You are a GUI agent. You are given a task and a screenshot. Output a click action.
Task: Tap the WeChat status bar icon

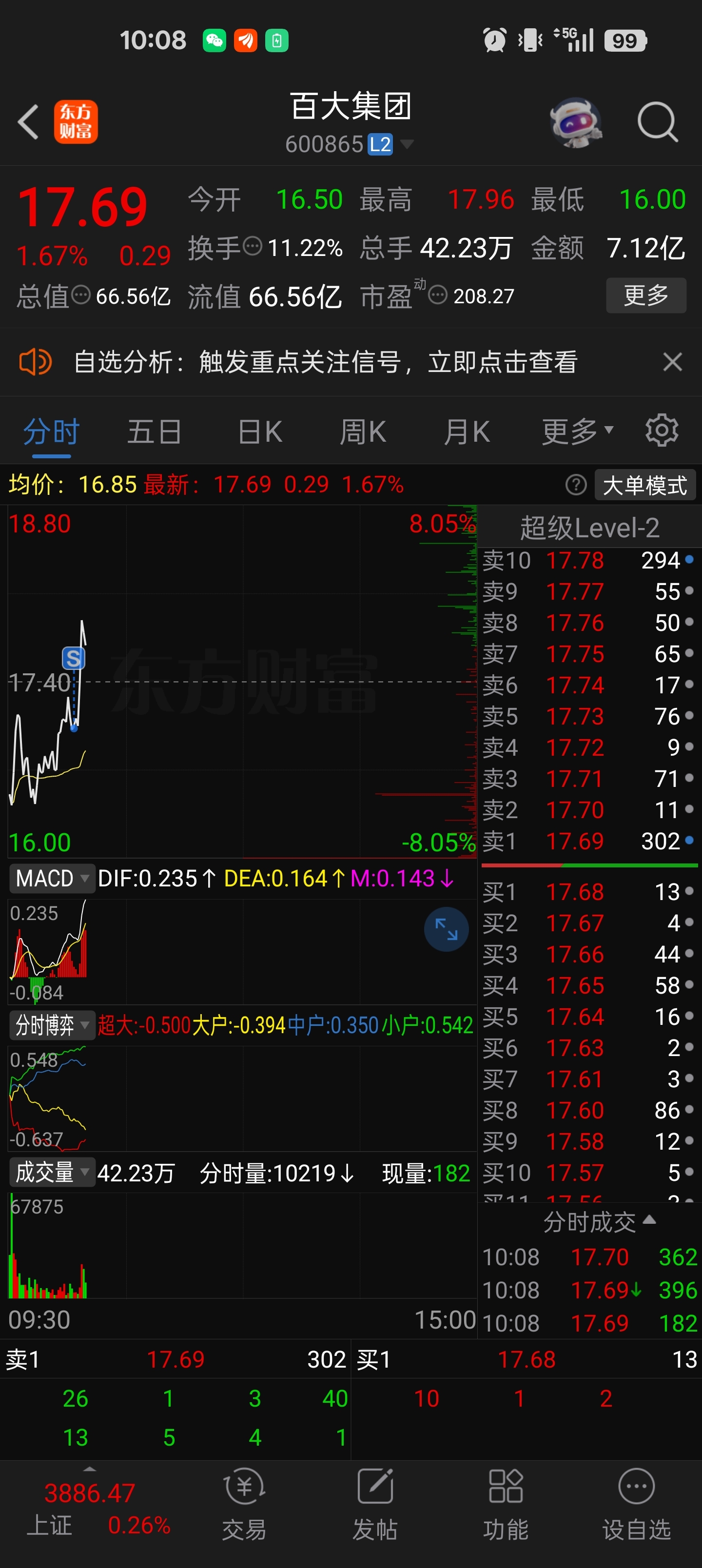point(214,41)
